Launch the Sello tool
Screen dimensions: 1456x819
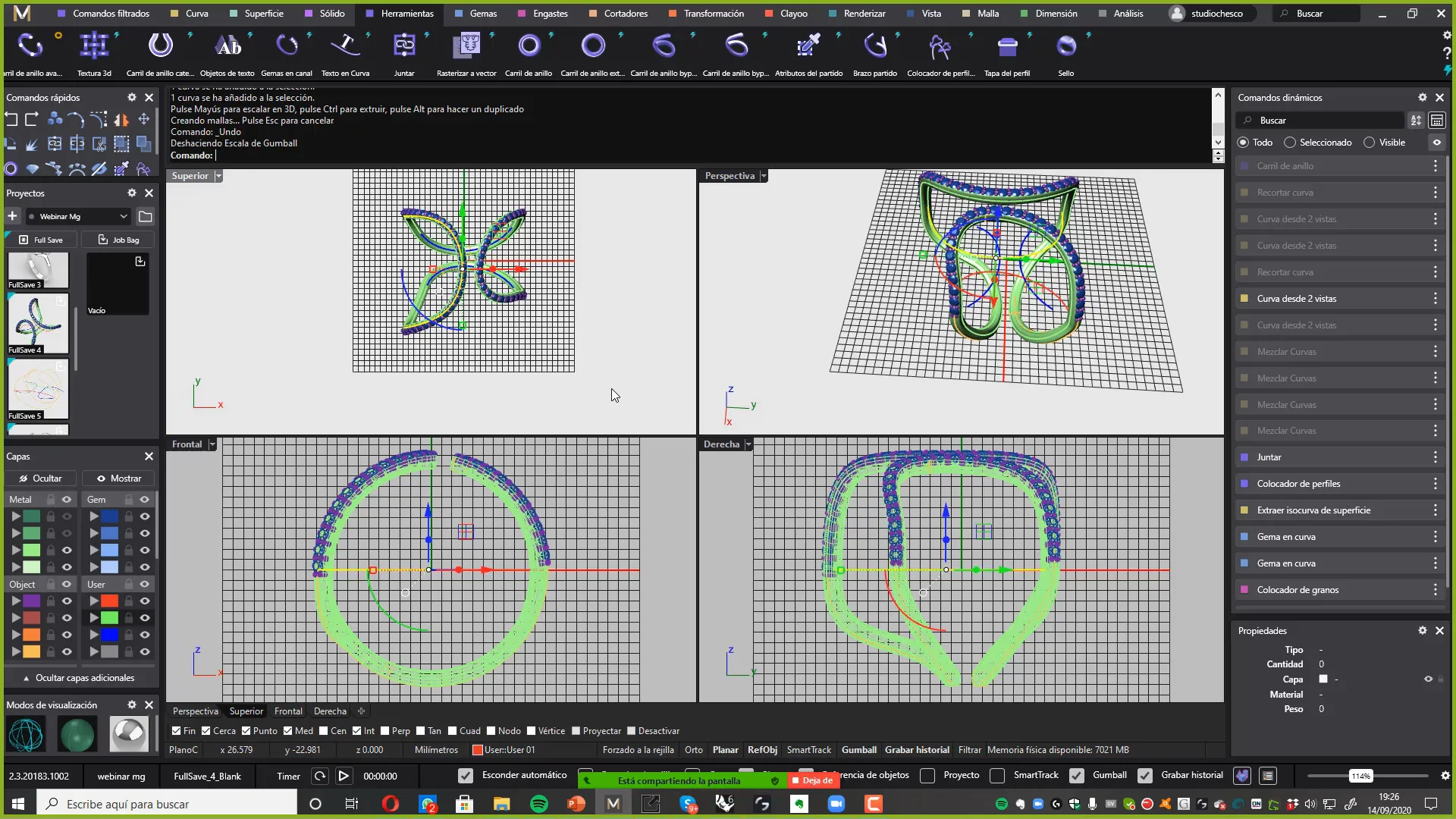(1066, 47)
